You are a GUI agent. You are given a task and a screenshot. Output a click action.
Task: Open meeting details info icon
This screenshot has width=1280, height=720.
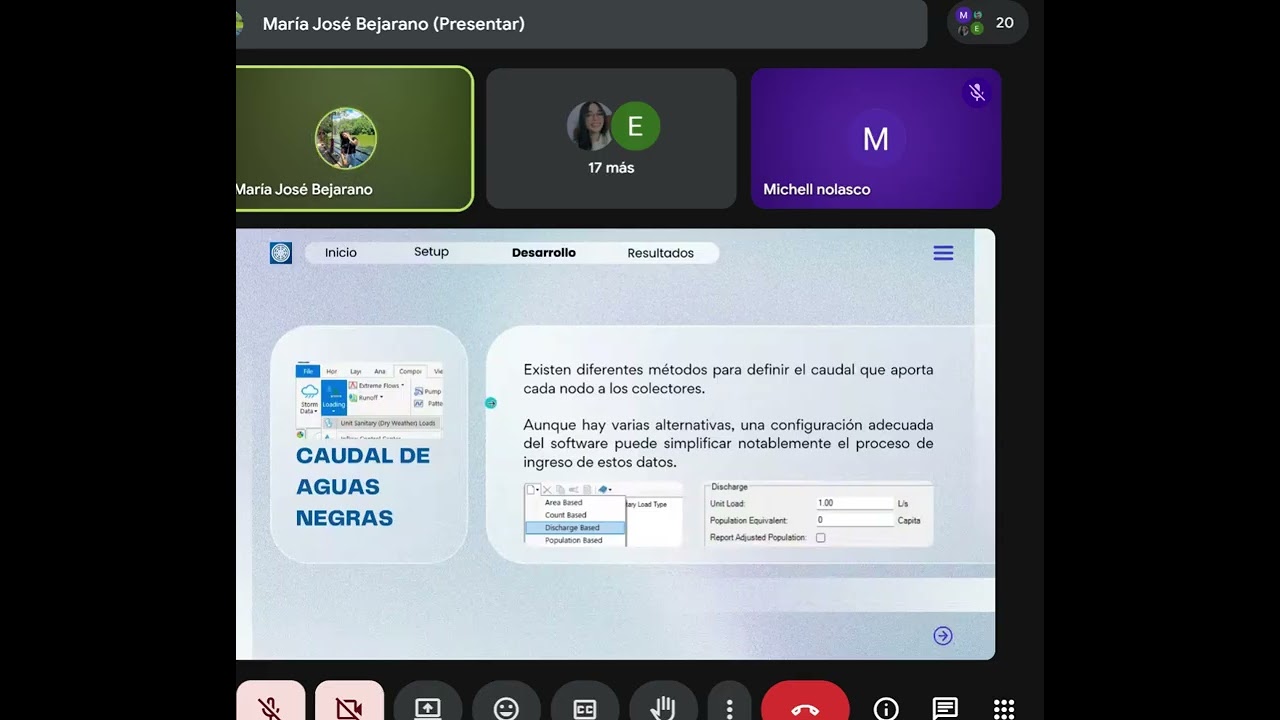coord(886,709)
